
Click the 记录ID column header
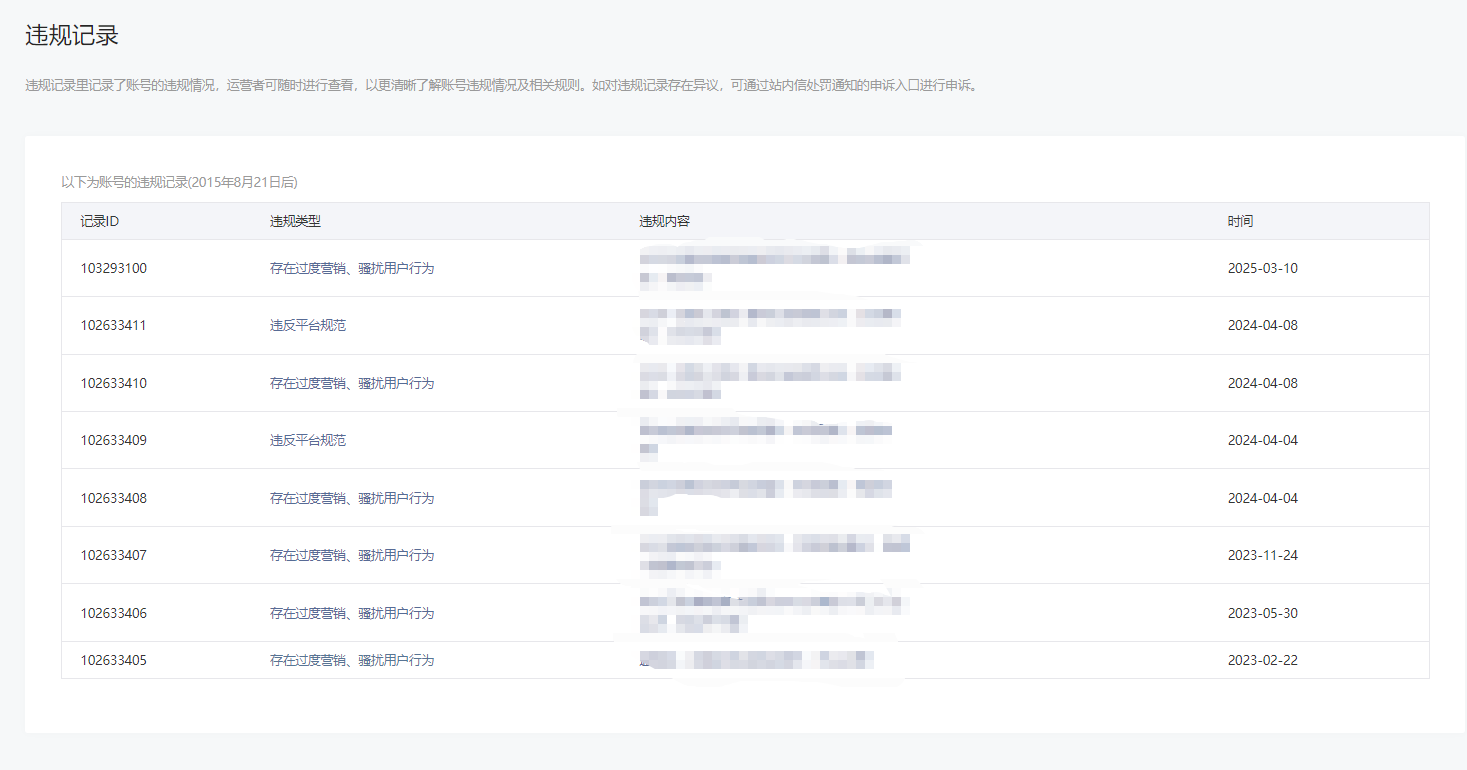[100, 221]
